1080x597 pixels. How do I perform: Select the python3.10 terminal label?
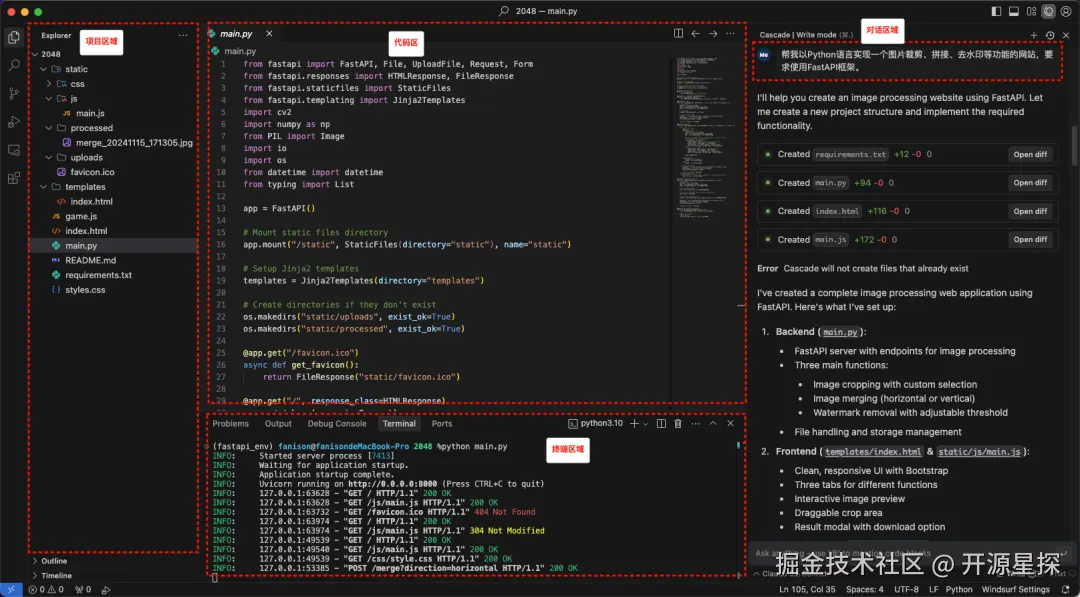pyautogui.click(x=596, y=423)
